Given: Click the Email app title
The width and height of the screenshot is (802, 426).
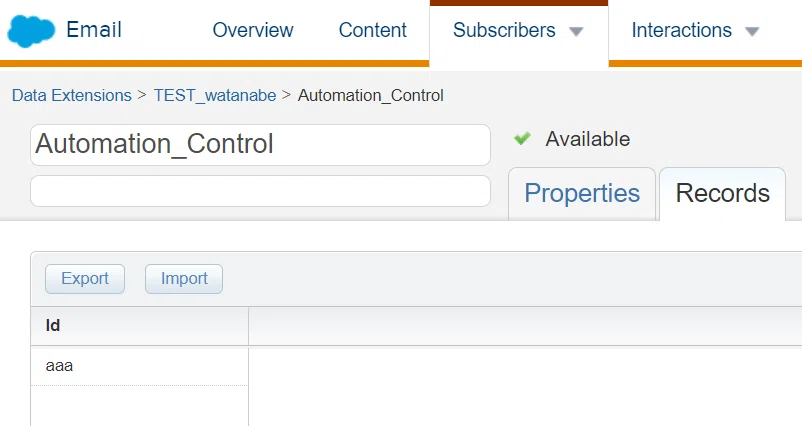Looking at the screenshot, I should [94, 30].
